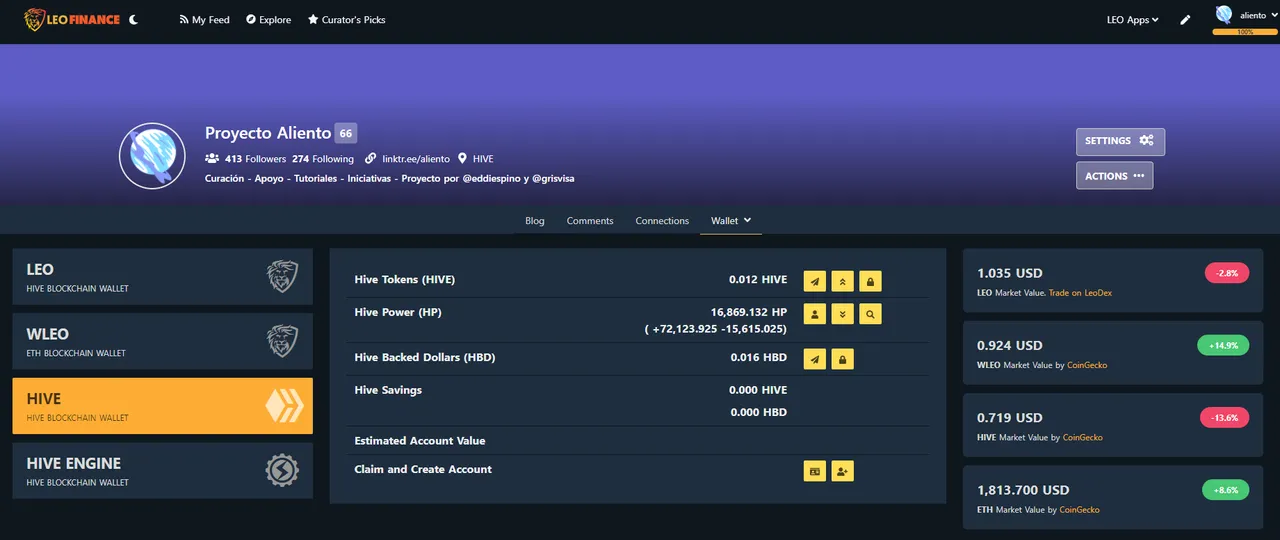Click 413 Followers count
This screenshot has width=1280, height=540.
(x=255, y=159)
